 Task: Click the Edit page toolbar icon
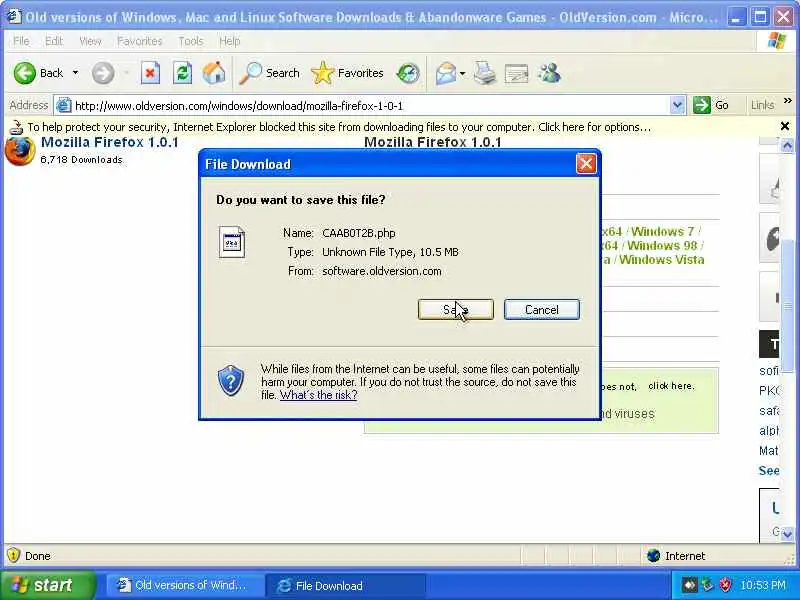pyautogui.click(x=516, y=73)
